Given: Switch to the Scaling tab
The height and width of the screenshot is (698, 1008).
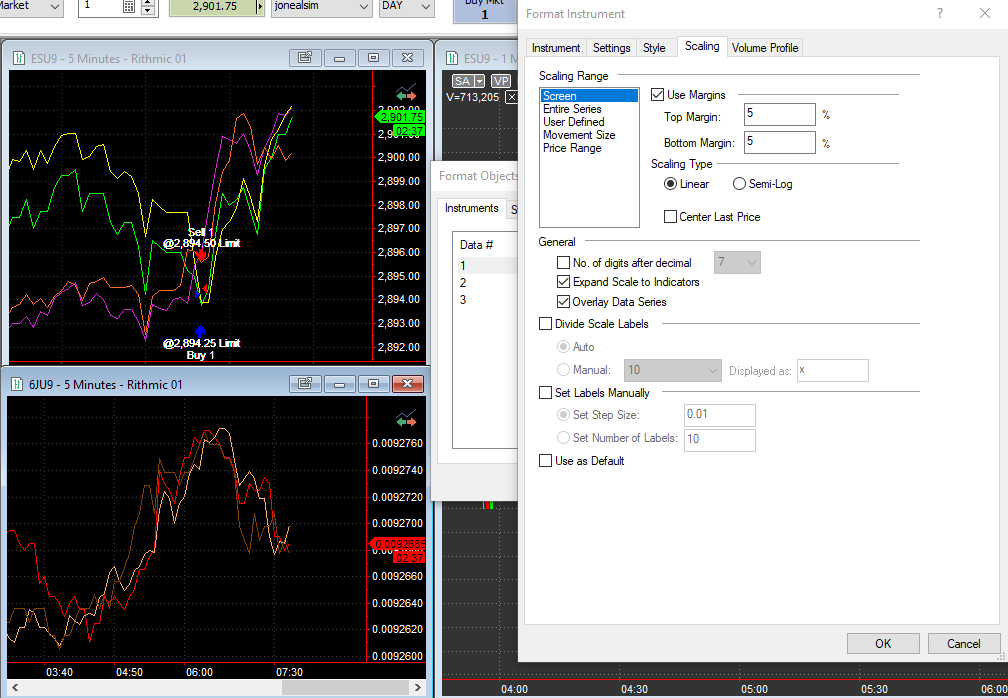Looking at the screenshot, I should tap(702, 46).
